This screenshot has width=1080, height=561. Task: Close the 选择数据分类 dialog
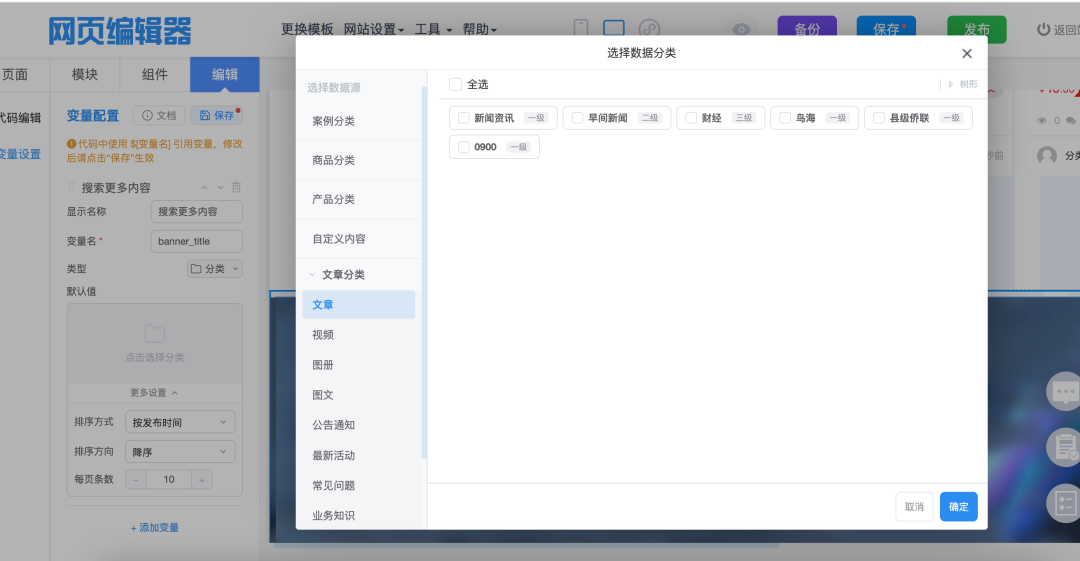point(966,54)
